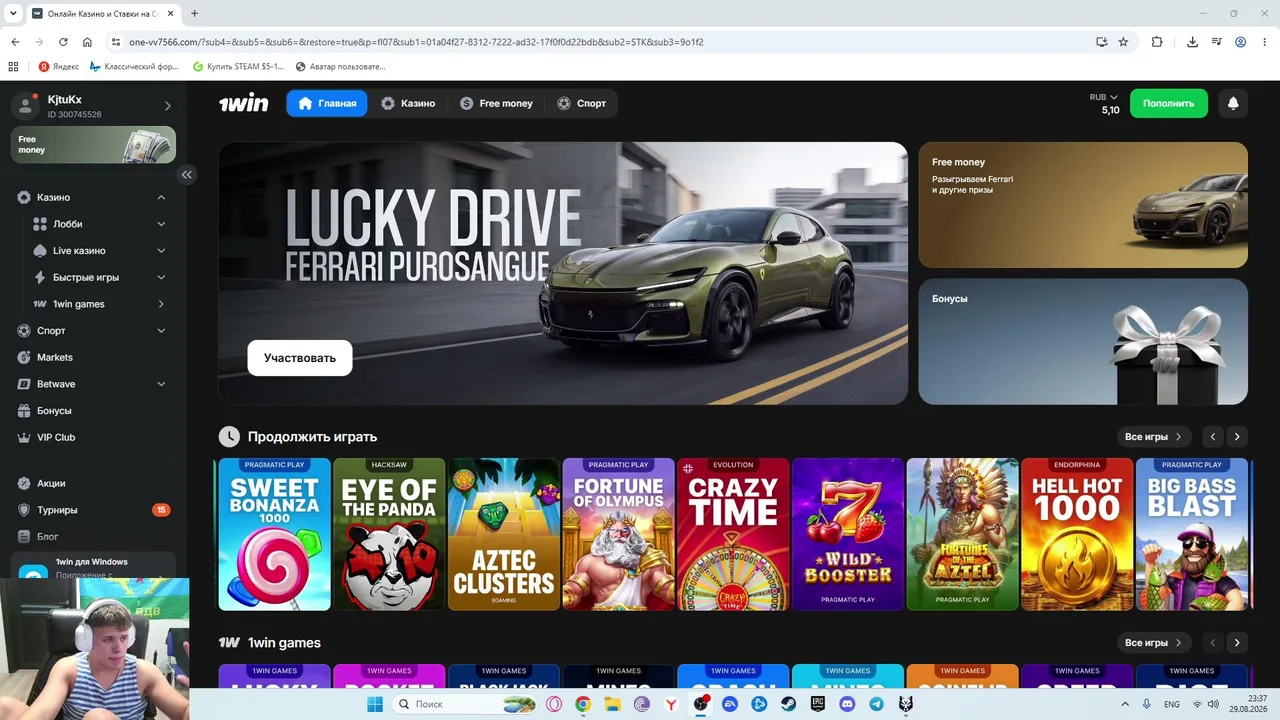The image size is (1280, 720).
Task: Click the green Пополнить deposit button
Action: click(1169, 103)
